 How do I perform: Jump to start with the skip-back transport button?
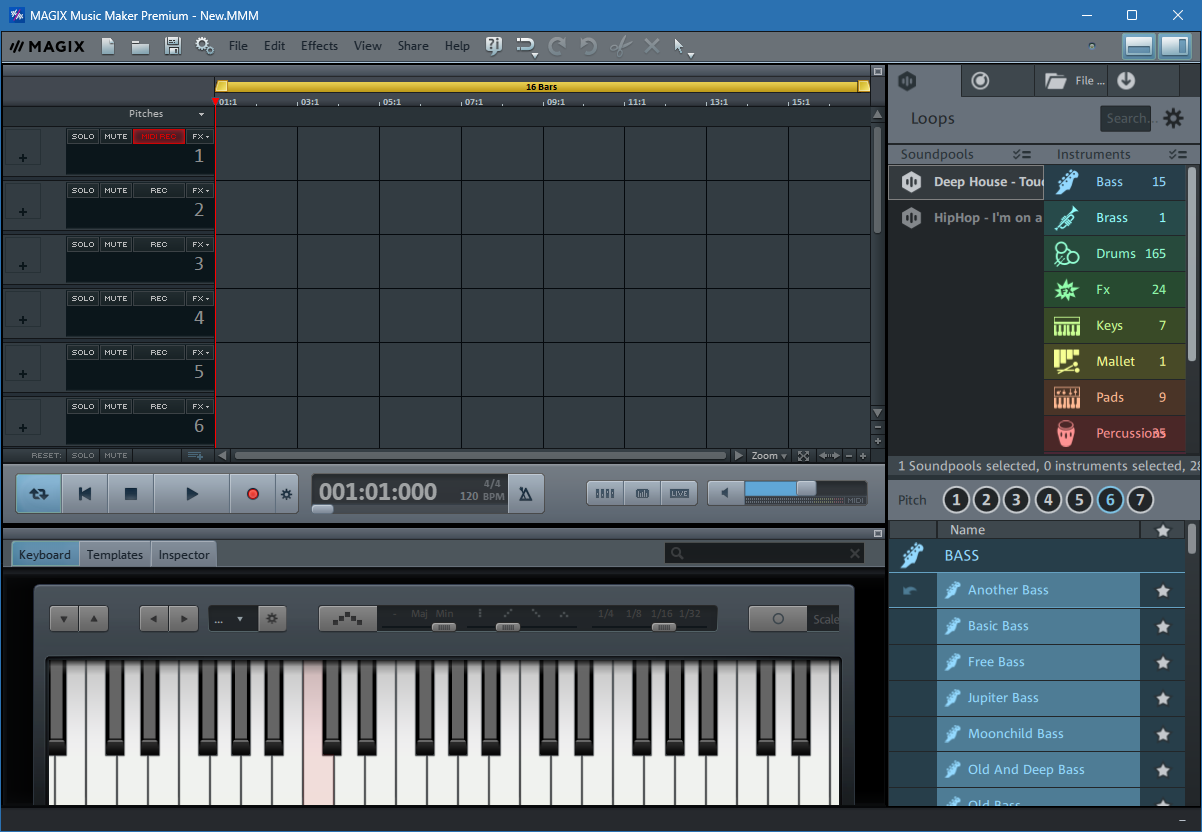(85, 494)
